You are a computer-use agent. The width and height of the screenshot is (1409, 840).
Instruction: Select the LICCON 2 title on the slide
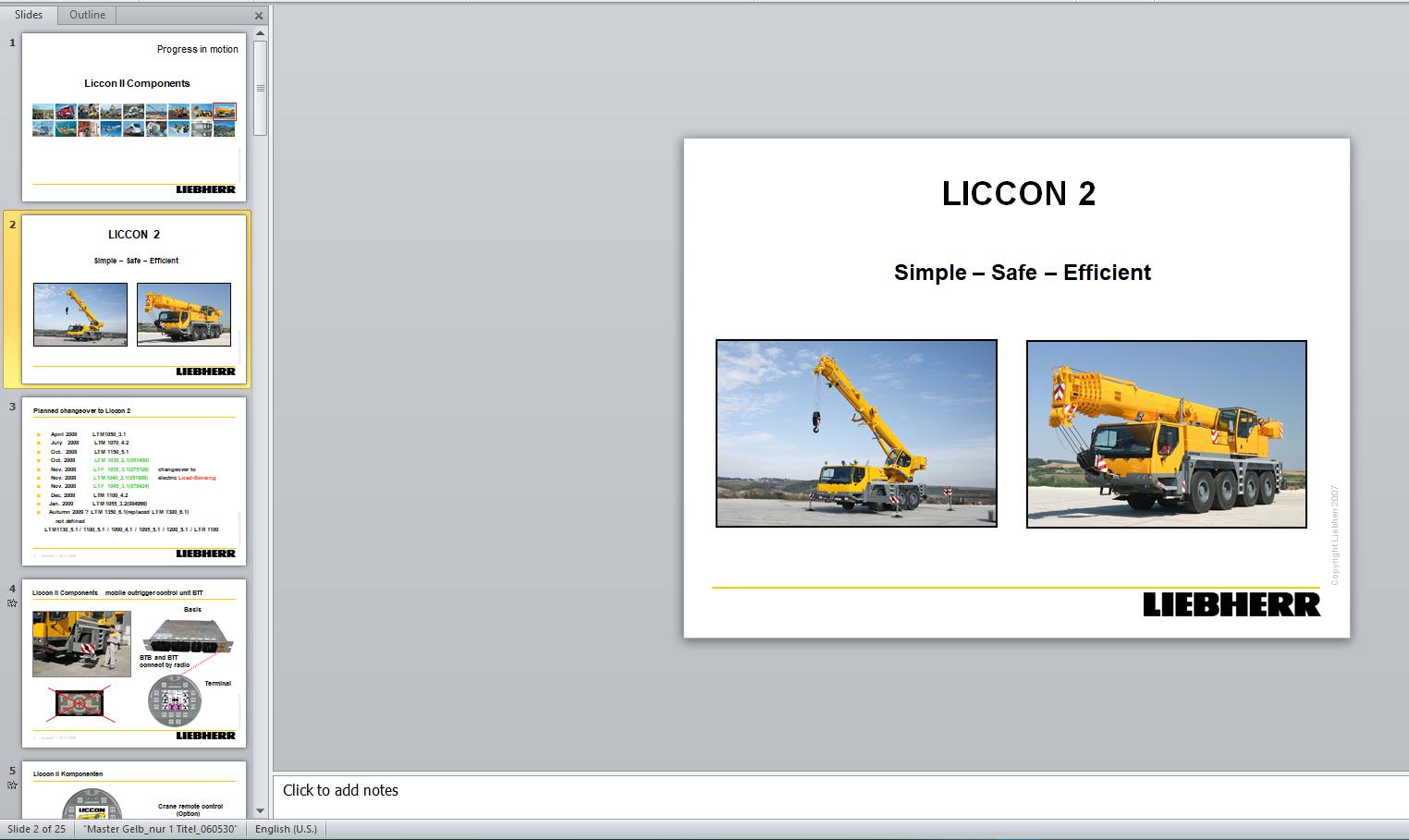[1018, 194]
